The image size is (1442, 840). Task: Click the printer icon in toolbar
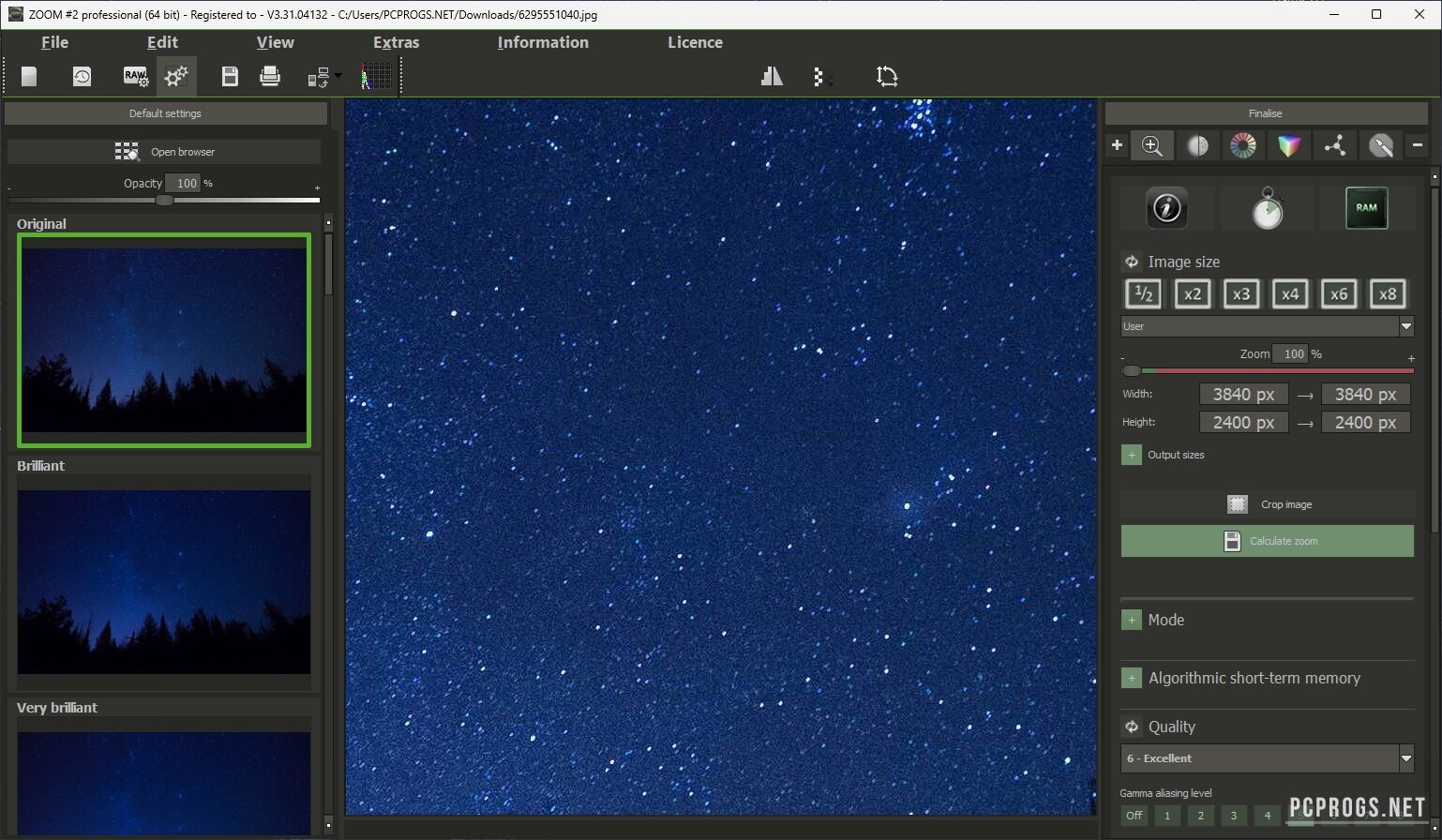pyautogui.click(x=270, y=77)
